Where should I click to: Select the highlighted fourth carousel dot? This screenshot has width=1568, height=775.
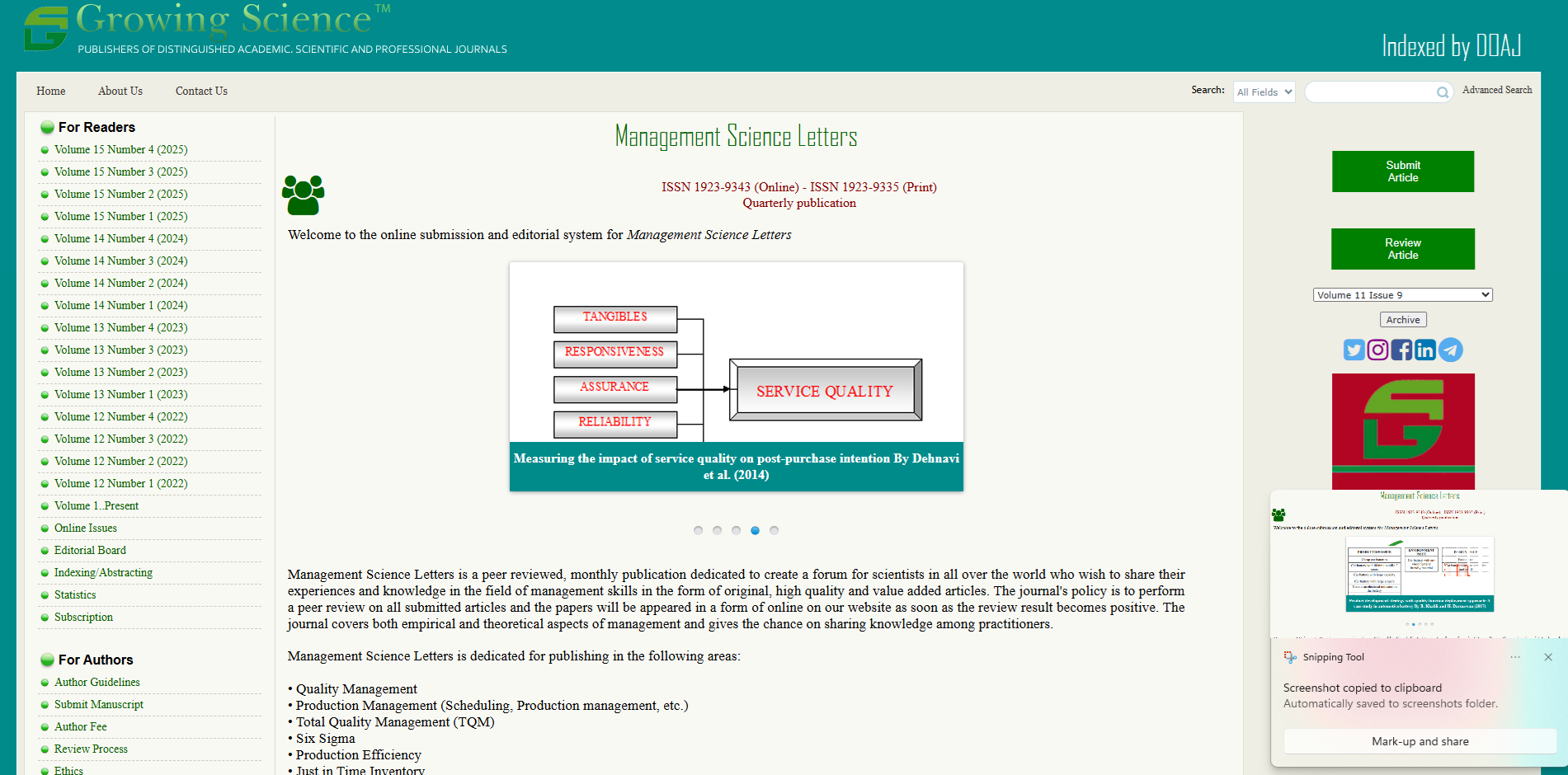coord(755,530)
